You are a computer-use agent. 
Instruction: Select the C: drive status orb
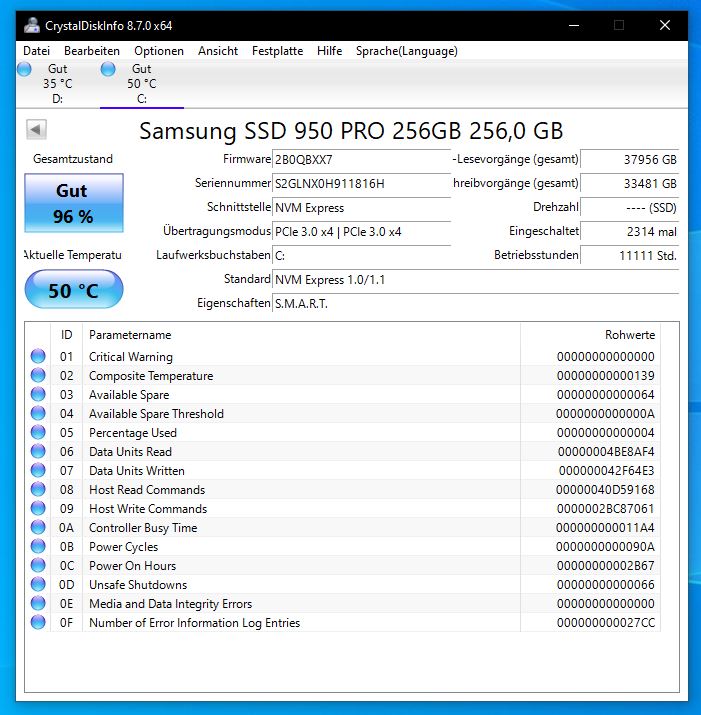click(x=108, y=70)
